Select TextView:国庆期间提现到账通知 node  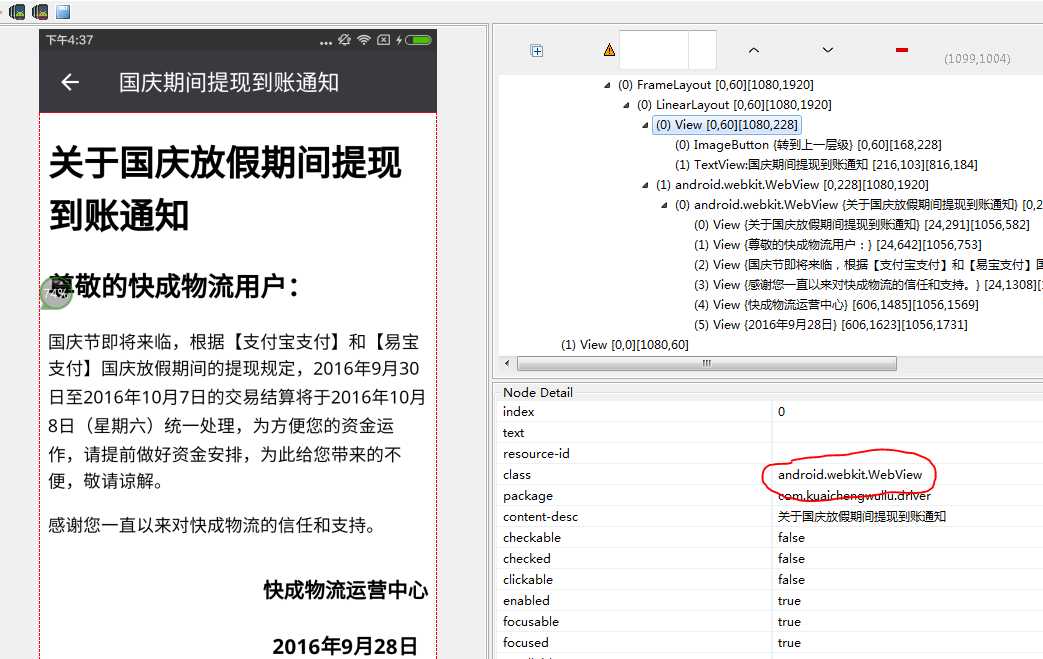[825, 164]
